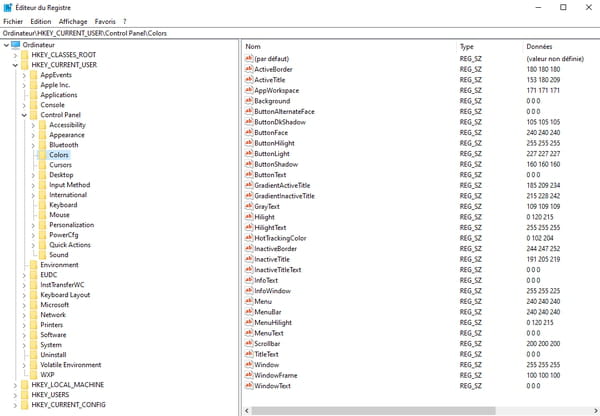600x416 pixels.
Task: Click the data value 153 180 209
Action: pyautogui.click(x=543, y=80)
